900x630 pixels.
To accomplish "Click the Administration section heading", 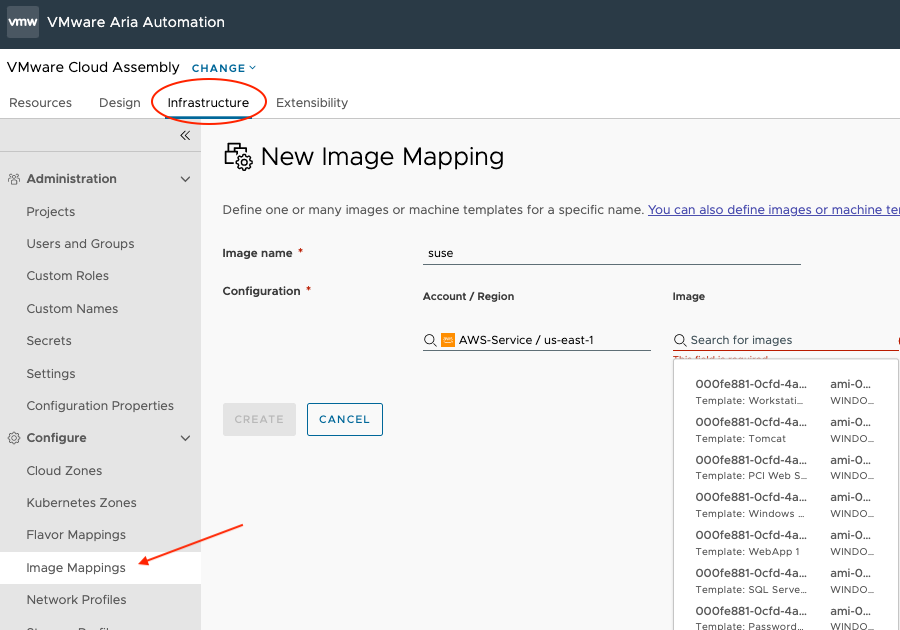I will click(x=72, y=179).
